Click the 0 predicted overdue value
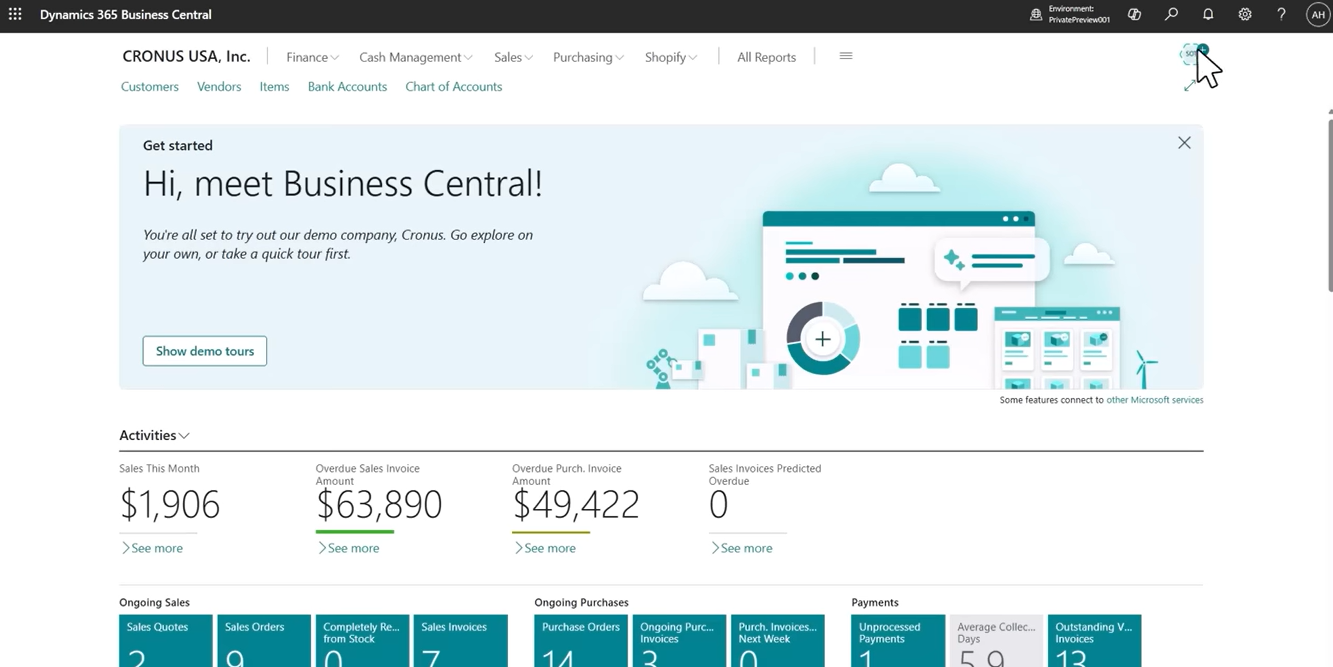The image size is (1333, 667). pyautogui.click(x=719, y=505)
